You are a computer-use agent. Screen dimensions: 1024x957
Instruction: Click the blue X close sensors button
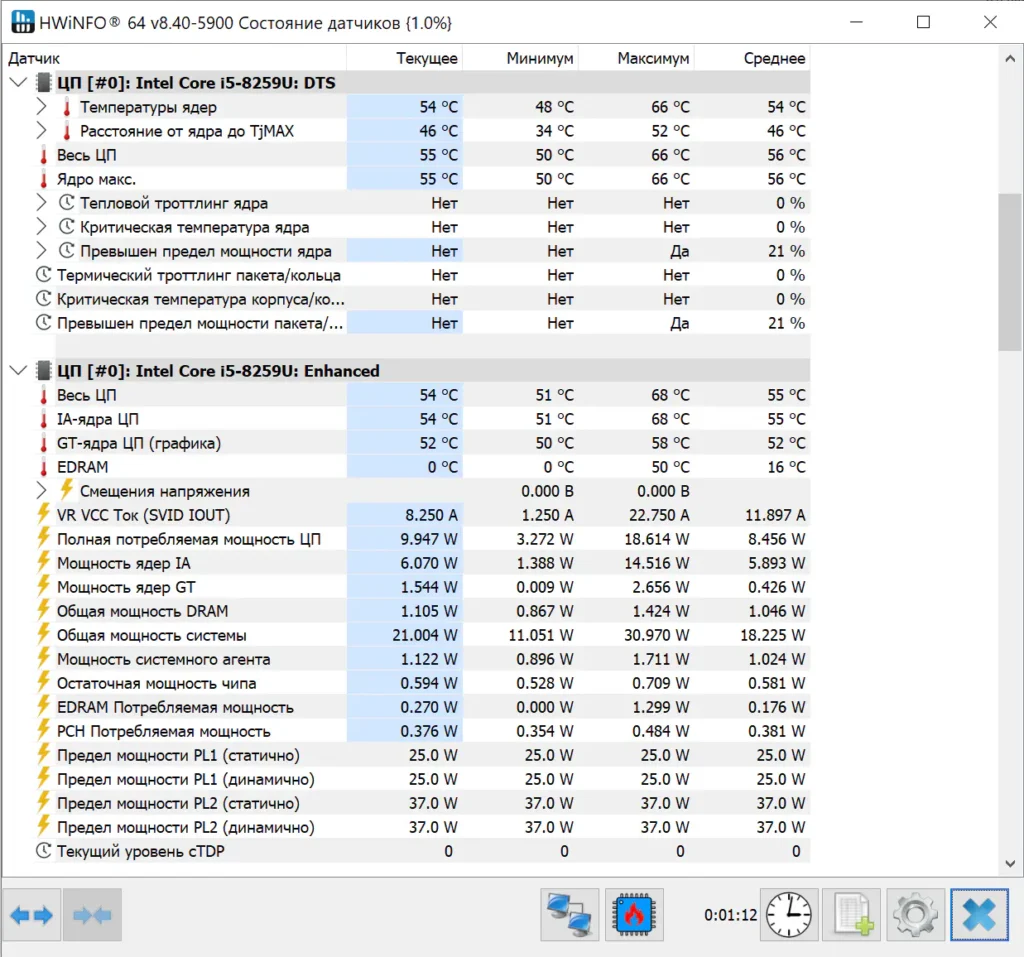pos(979,915)
